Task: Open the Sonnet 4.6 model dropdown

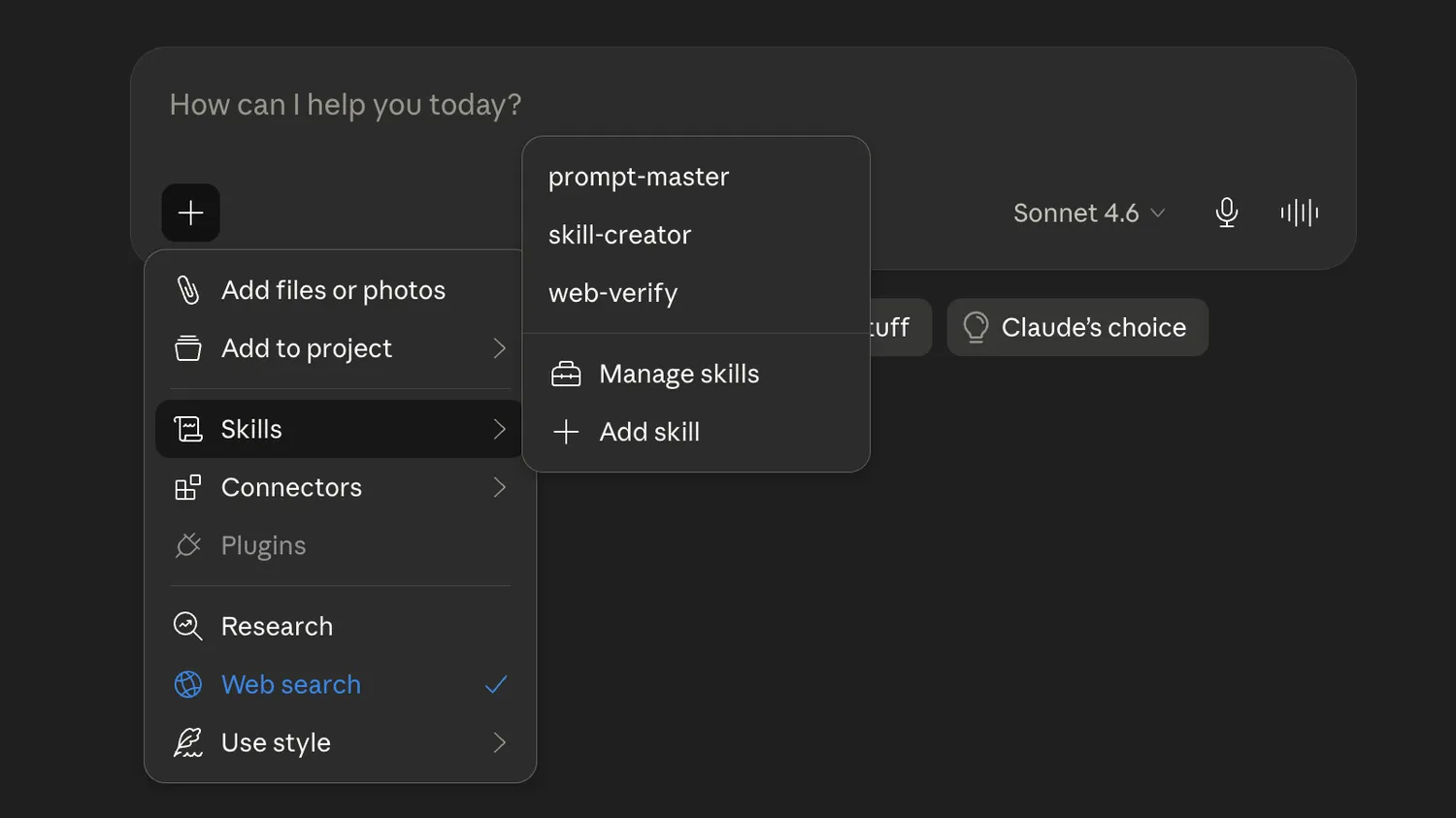Action: pyautogui.click(x=1089, y=213)
